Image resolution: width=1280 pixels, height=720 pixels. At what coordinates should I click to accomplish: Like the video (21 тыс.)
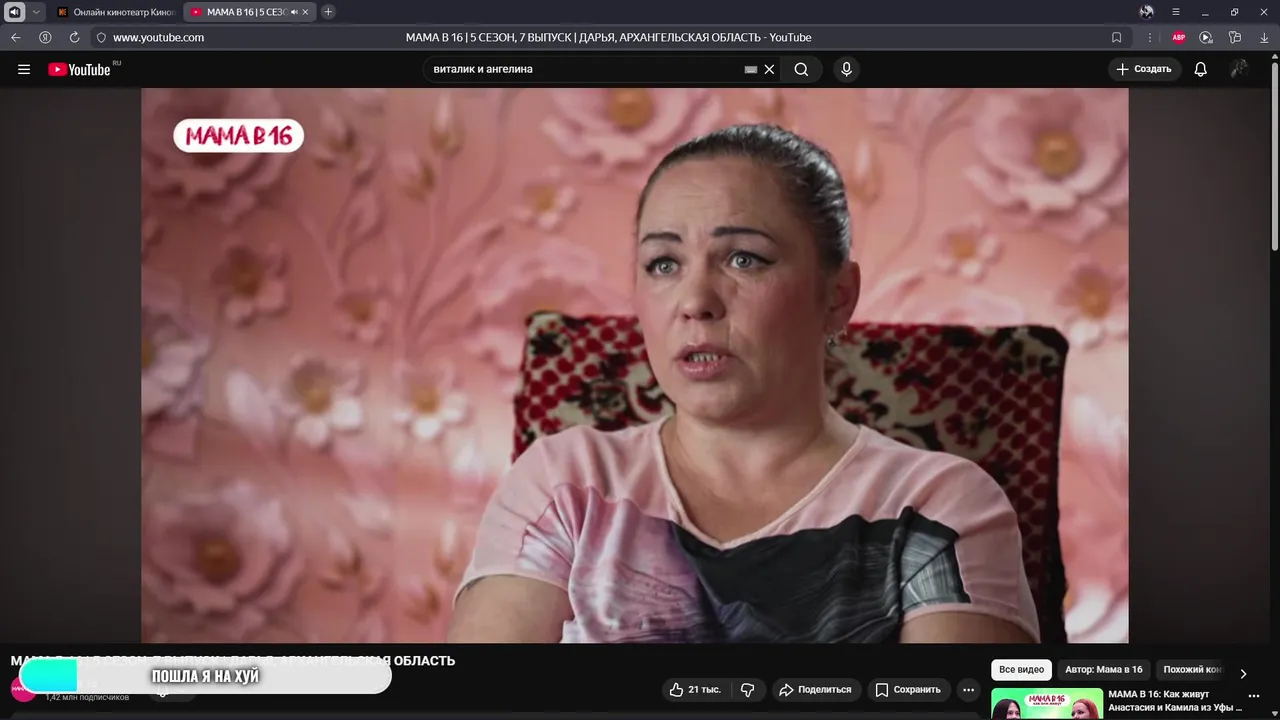(x=695, y=689)
